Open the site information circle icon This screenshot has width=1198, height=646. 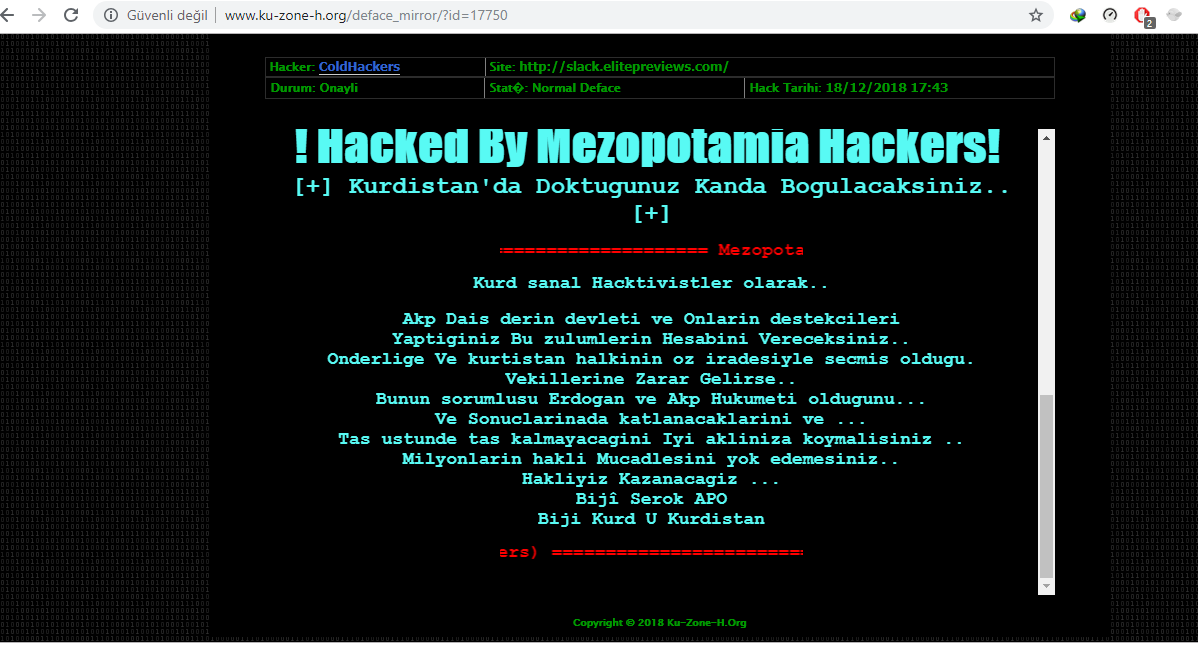point(111,15)
